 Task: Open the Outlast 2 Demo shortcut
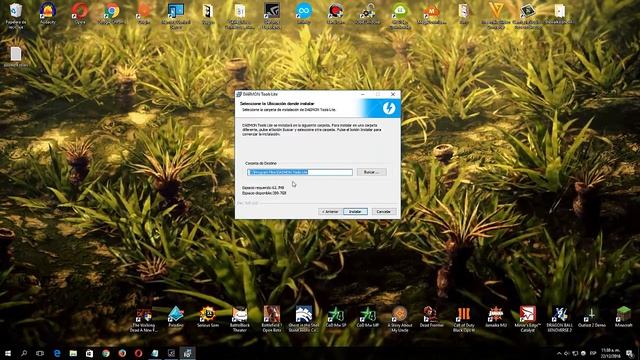pos(592,317)
